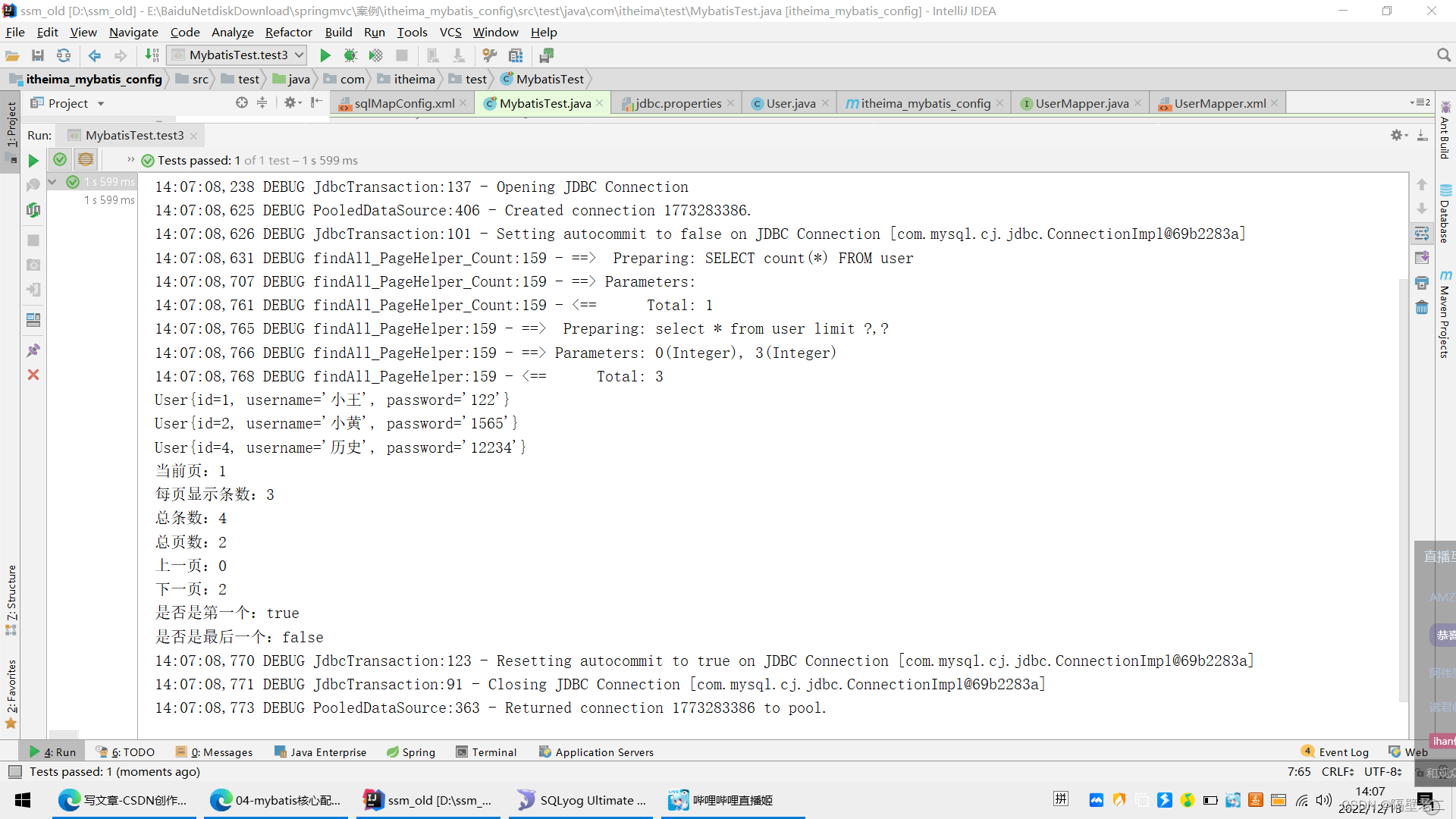Pin the Run tool window tab

[x=34, y=350]
